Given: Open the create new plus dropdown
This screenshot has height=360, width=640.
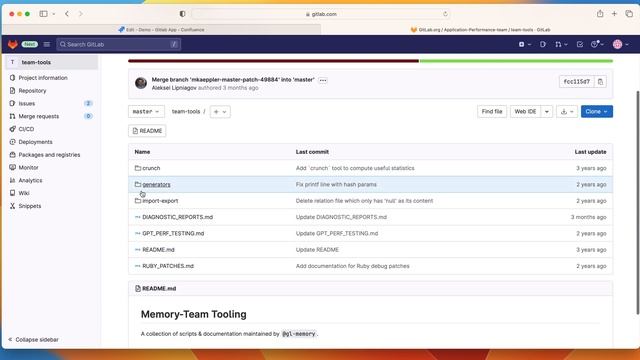Looking at the screenshot, I should point(524,44).
